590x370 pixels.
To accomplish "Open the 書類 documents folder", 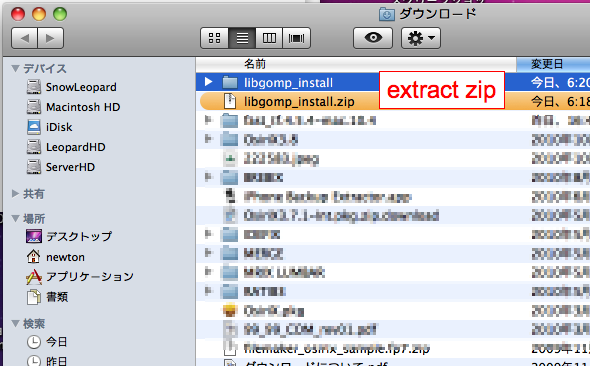I will (x=47, y=297).
